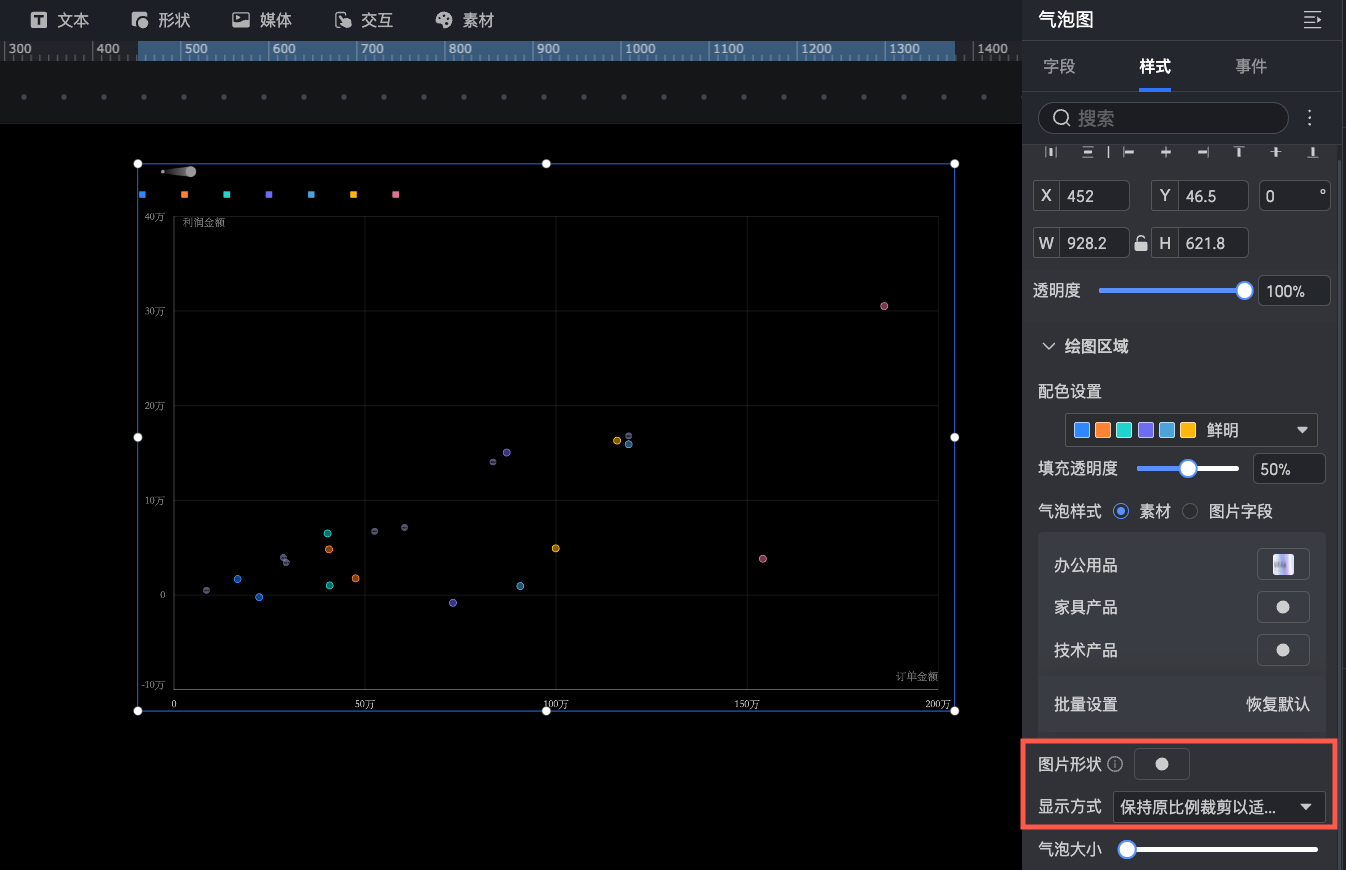Switch to the 样式 tab
The width and height of the screenshot is (1346, 870).
tap(1155, 66)
